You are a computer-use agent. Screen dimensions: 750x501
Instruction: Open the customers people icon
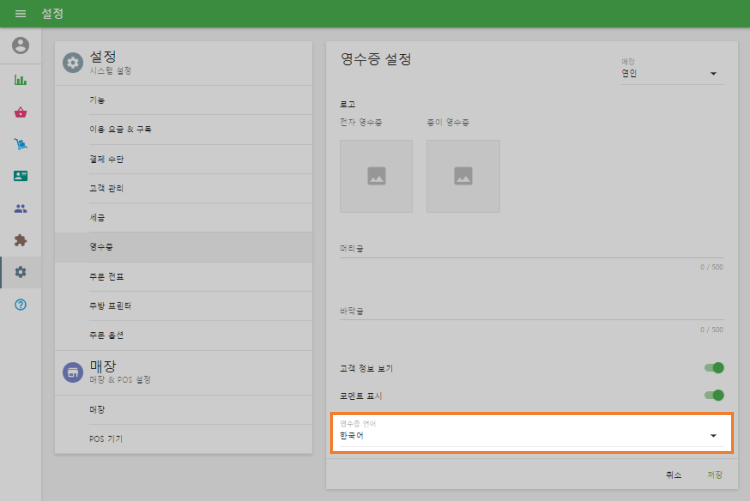[20, 208]
